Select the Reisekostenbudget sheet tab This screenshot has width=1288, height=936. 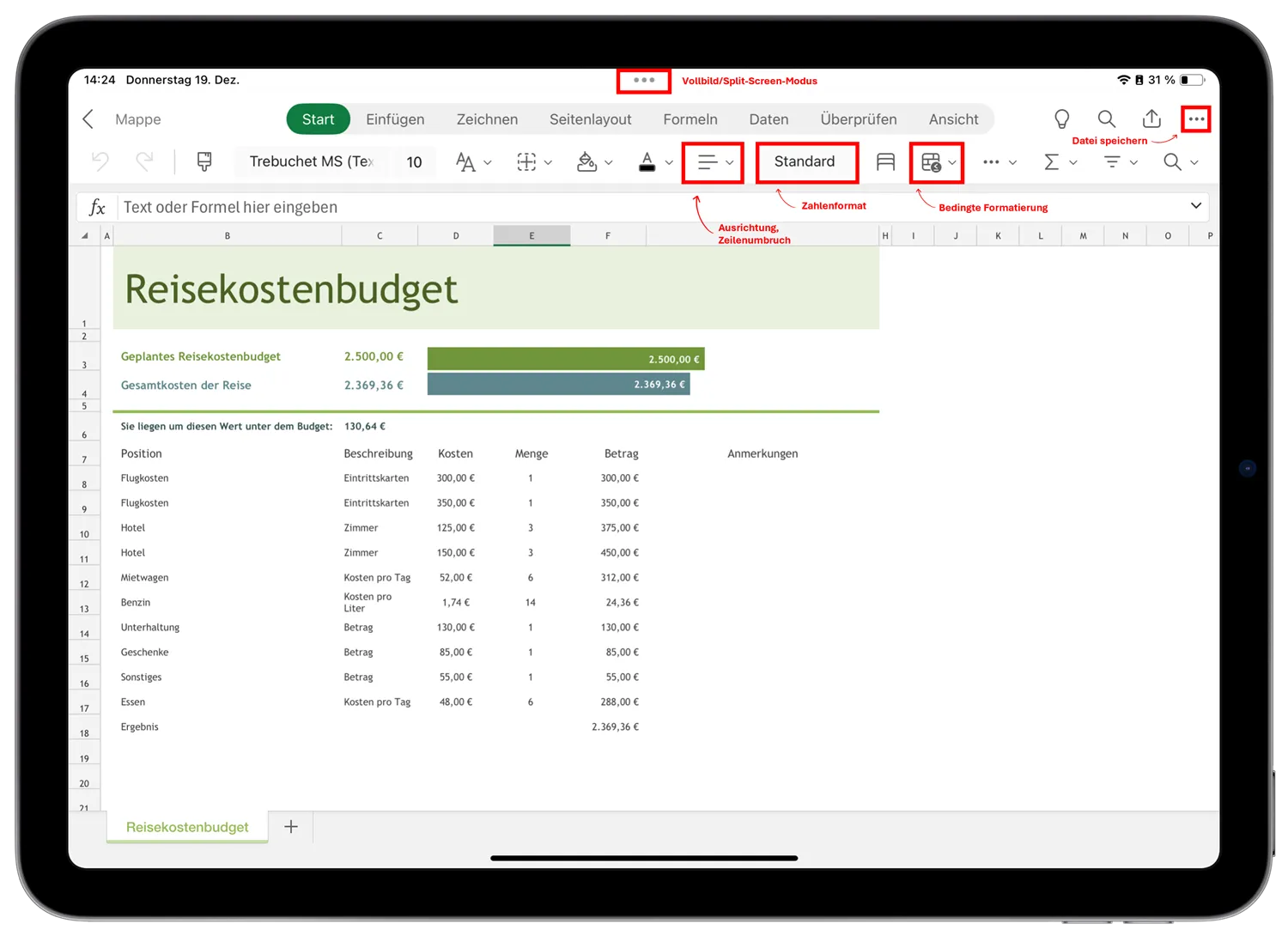click(186, 826)
